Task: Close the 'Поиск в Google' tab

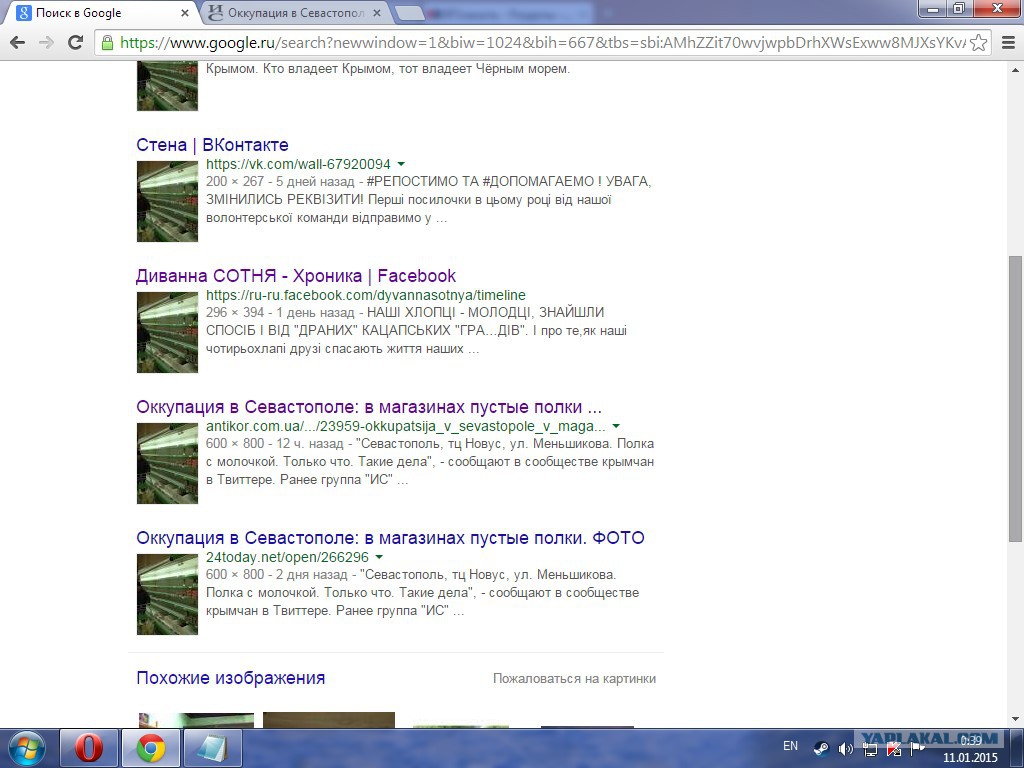Action: tap(185, 12)
